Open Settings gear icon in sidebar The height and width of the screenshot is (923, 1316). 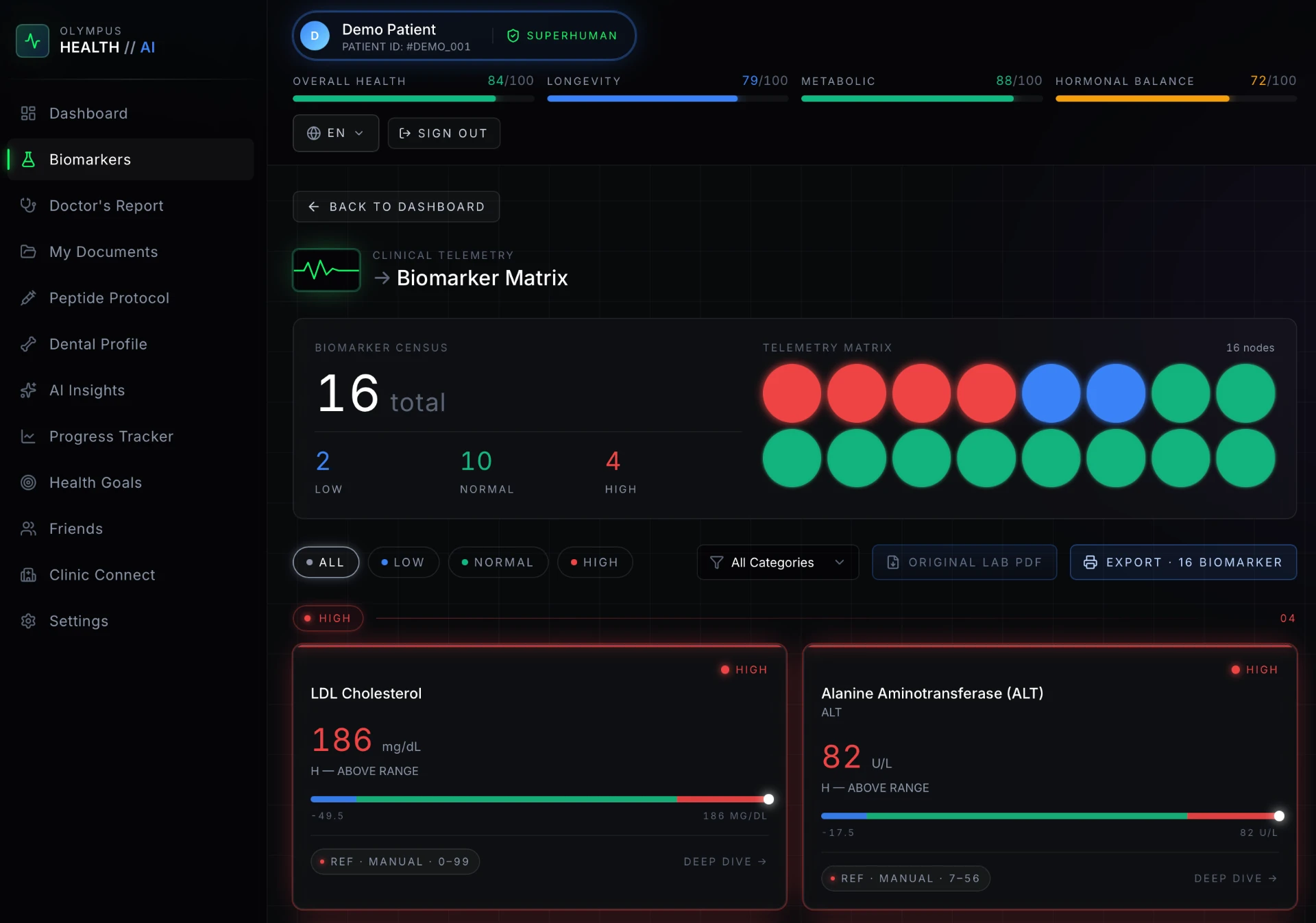[x=28, y=621]
